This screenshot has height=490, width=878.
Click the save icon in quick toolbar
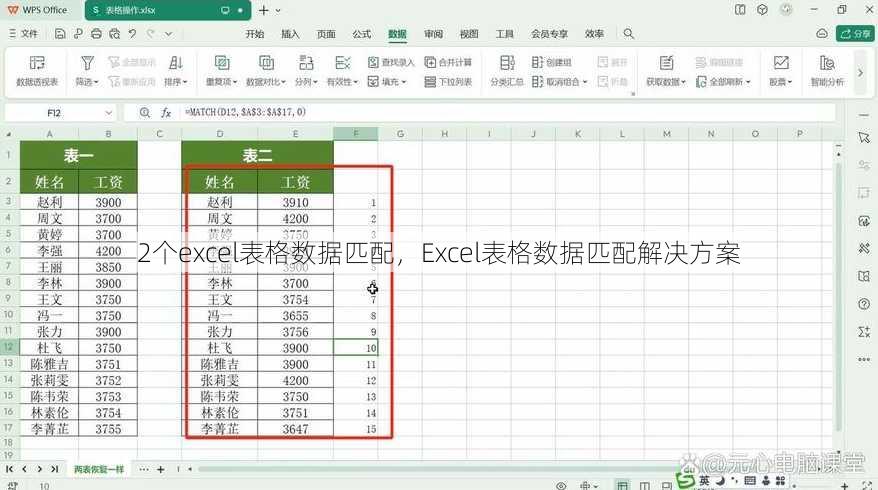click(x=60, y=34)
